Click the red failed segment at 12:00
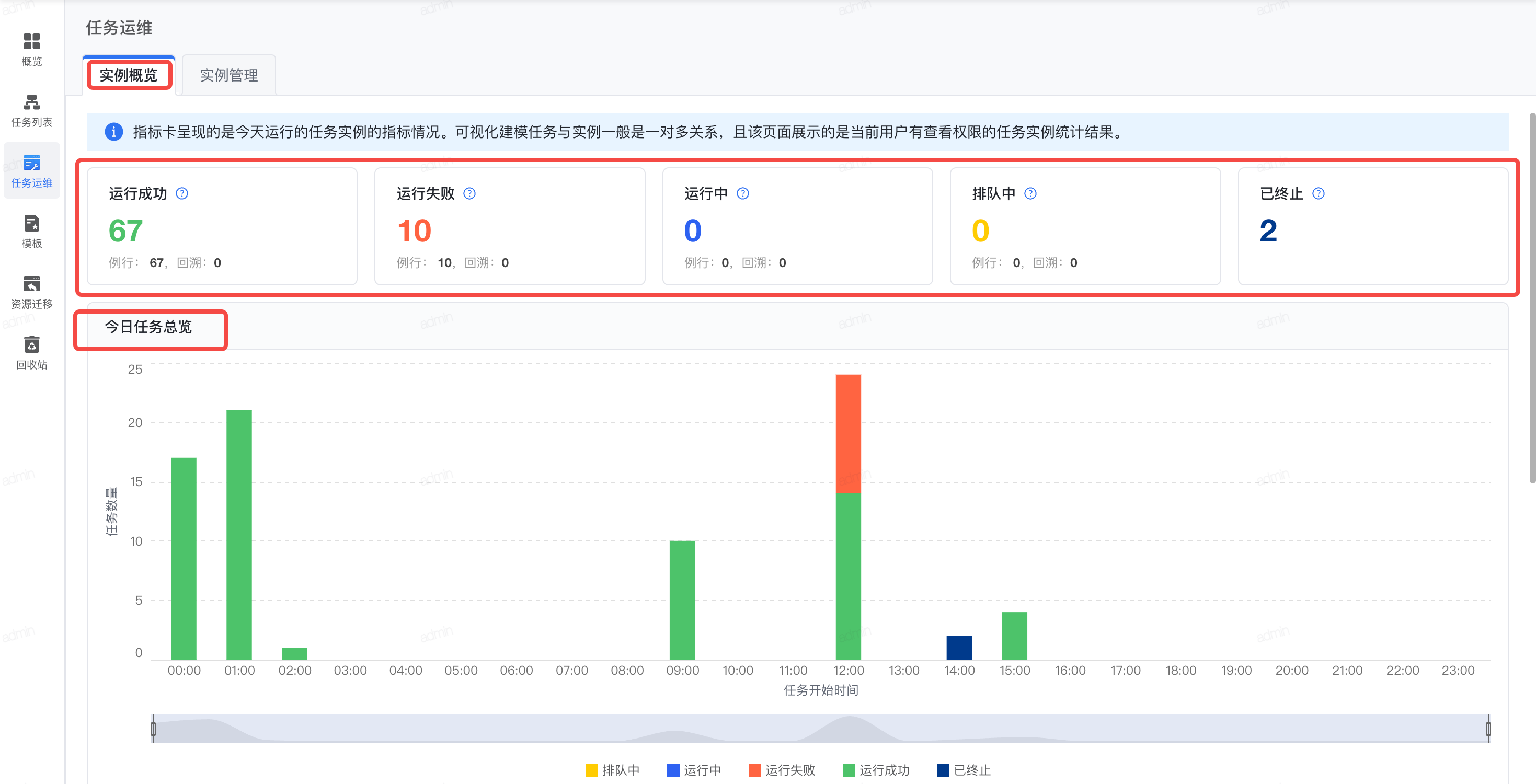 849,434
